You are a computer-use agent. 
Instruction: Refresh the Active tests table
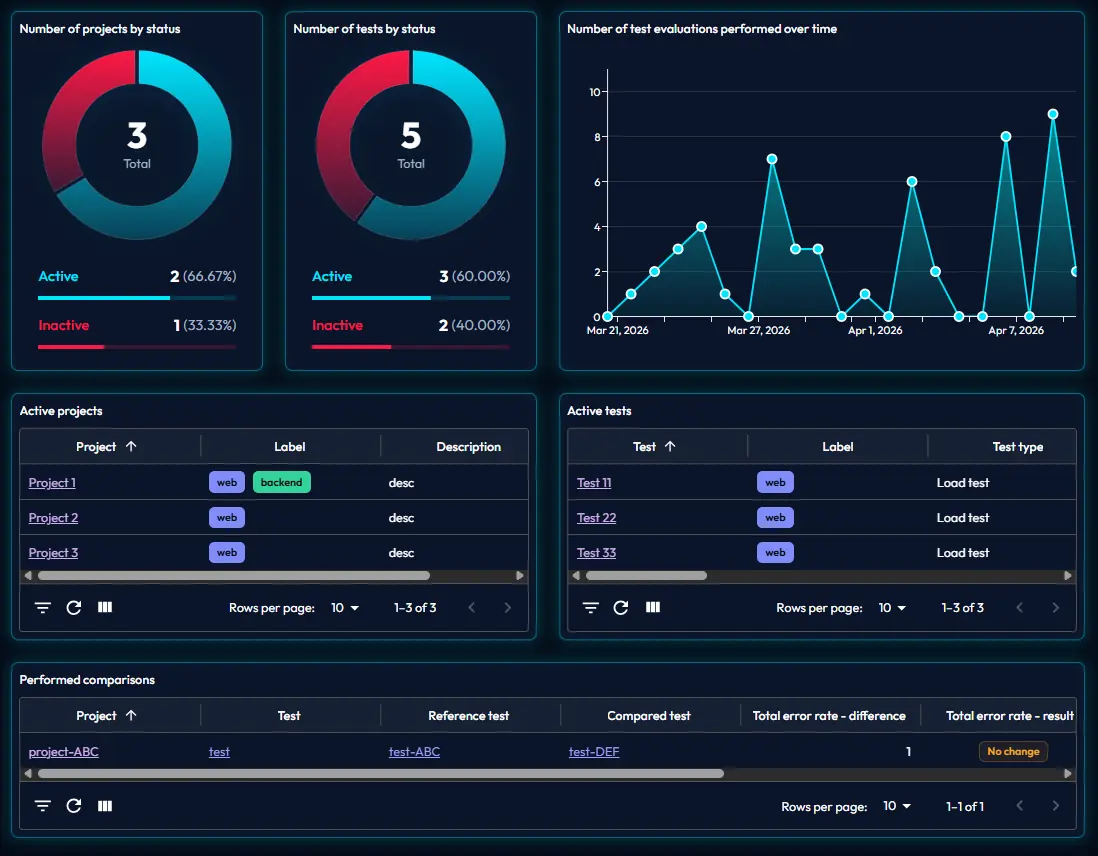coord(621,607)
